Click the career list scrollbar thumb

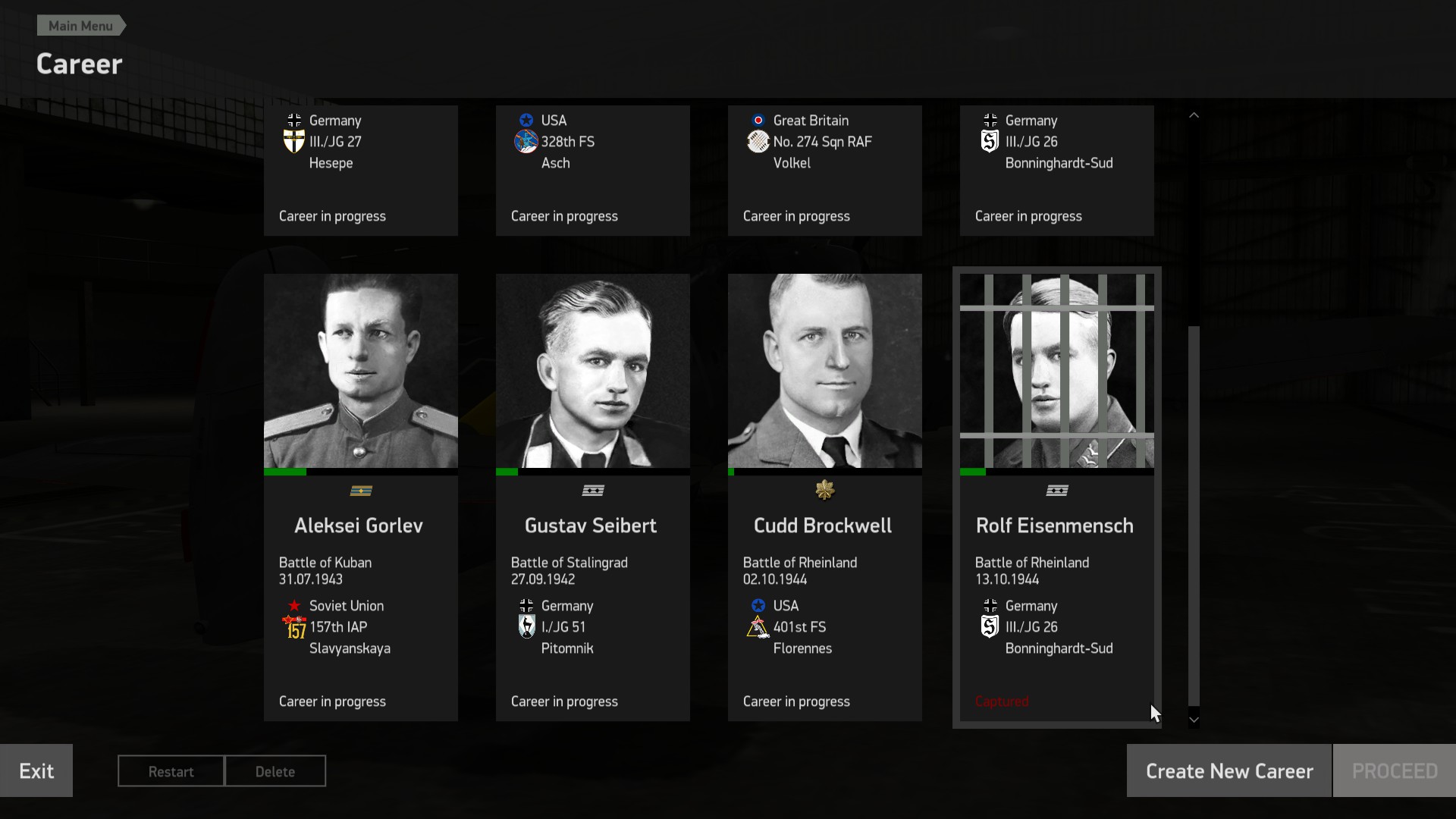1194,516
